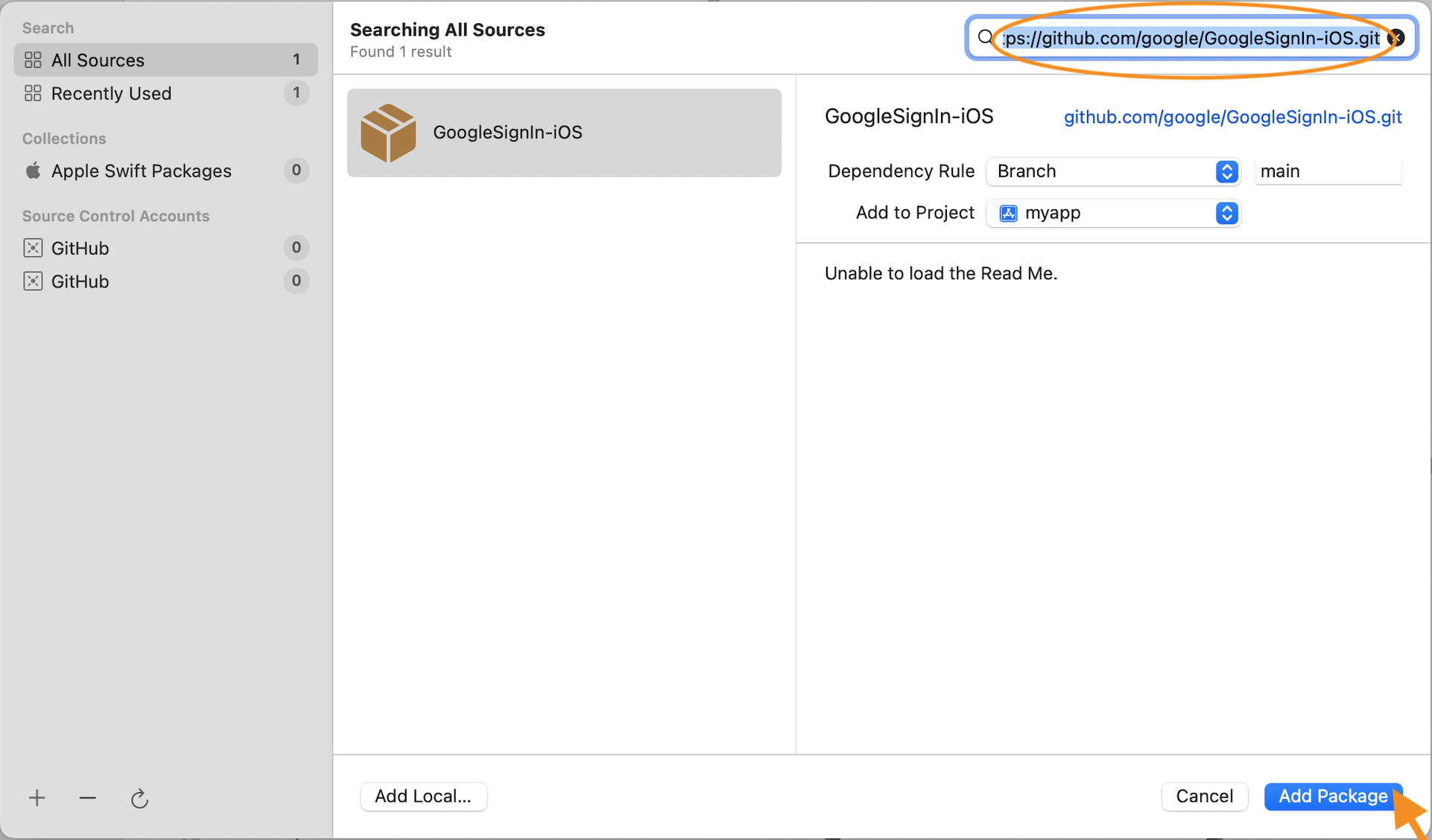Open the Add to Project myapp dropdown

point(1103,213)
